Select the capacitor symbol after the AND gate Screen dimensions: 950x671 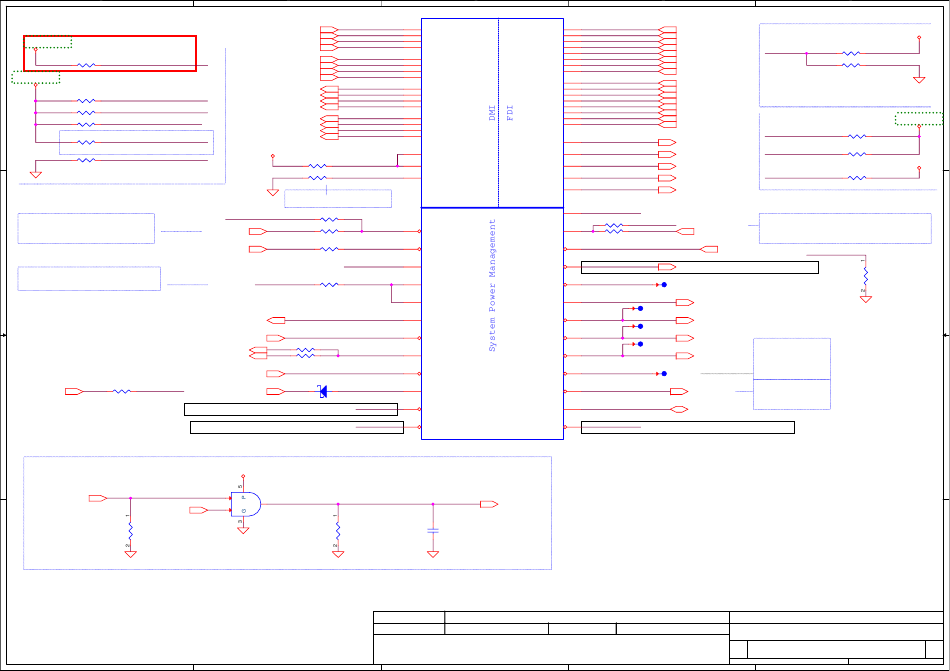tap(433, 531)
